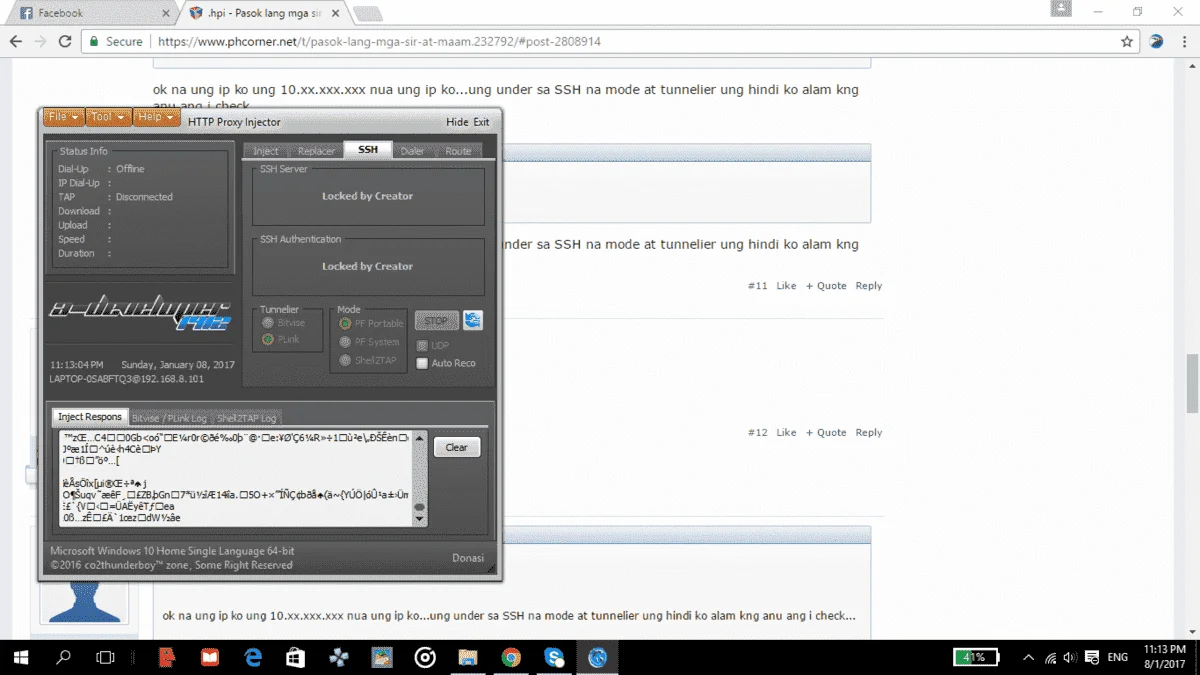Click the browser back arrow

coord(16,42)
